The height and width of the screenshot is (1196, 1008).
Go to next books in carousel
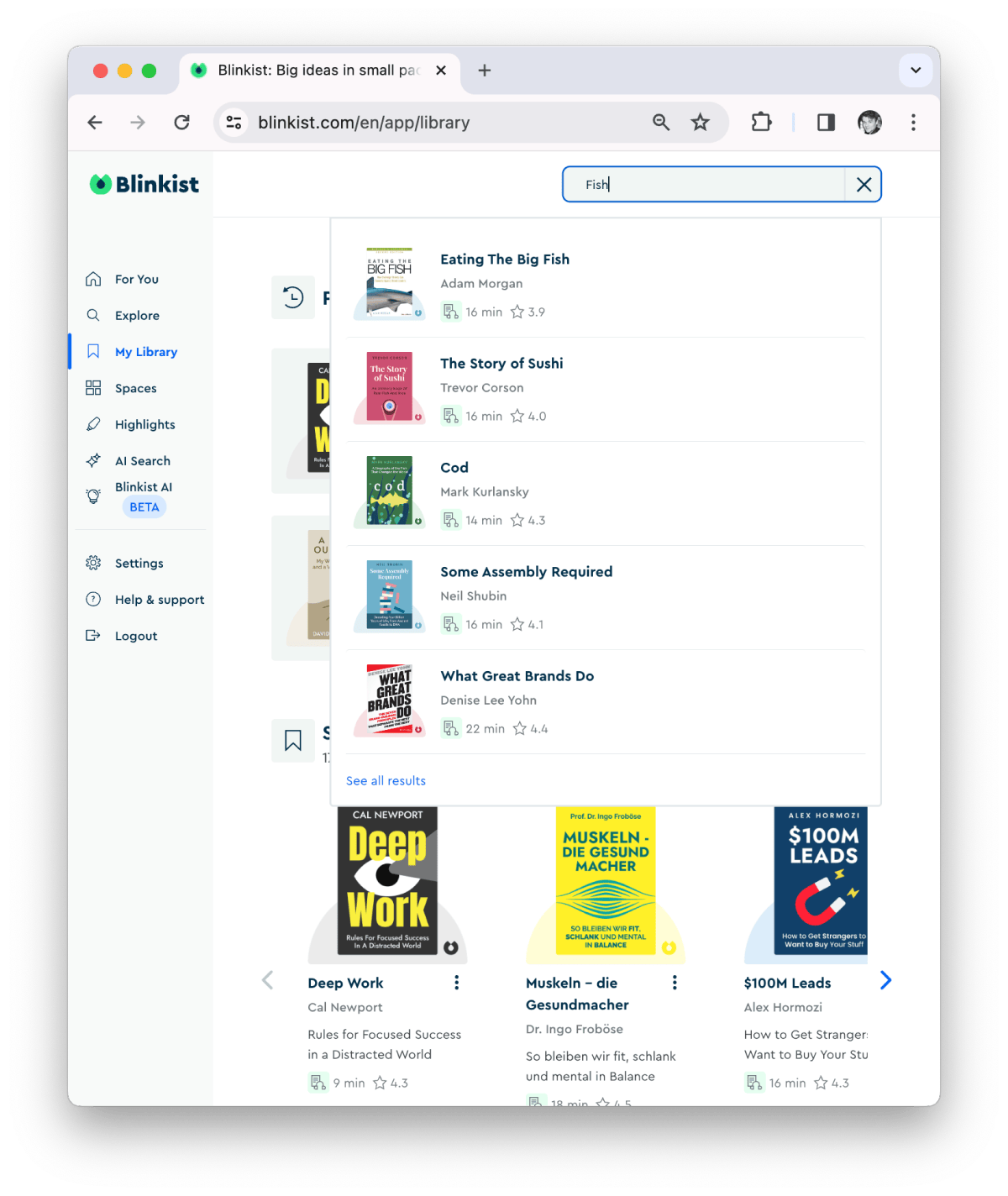885,980
